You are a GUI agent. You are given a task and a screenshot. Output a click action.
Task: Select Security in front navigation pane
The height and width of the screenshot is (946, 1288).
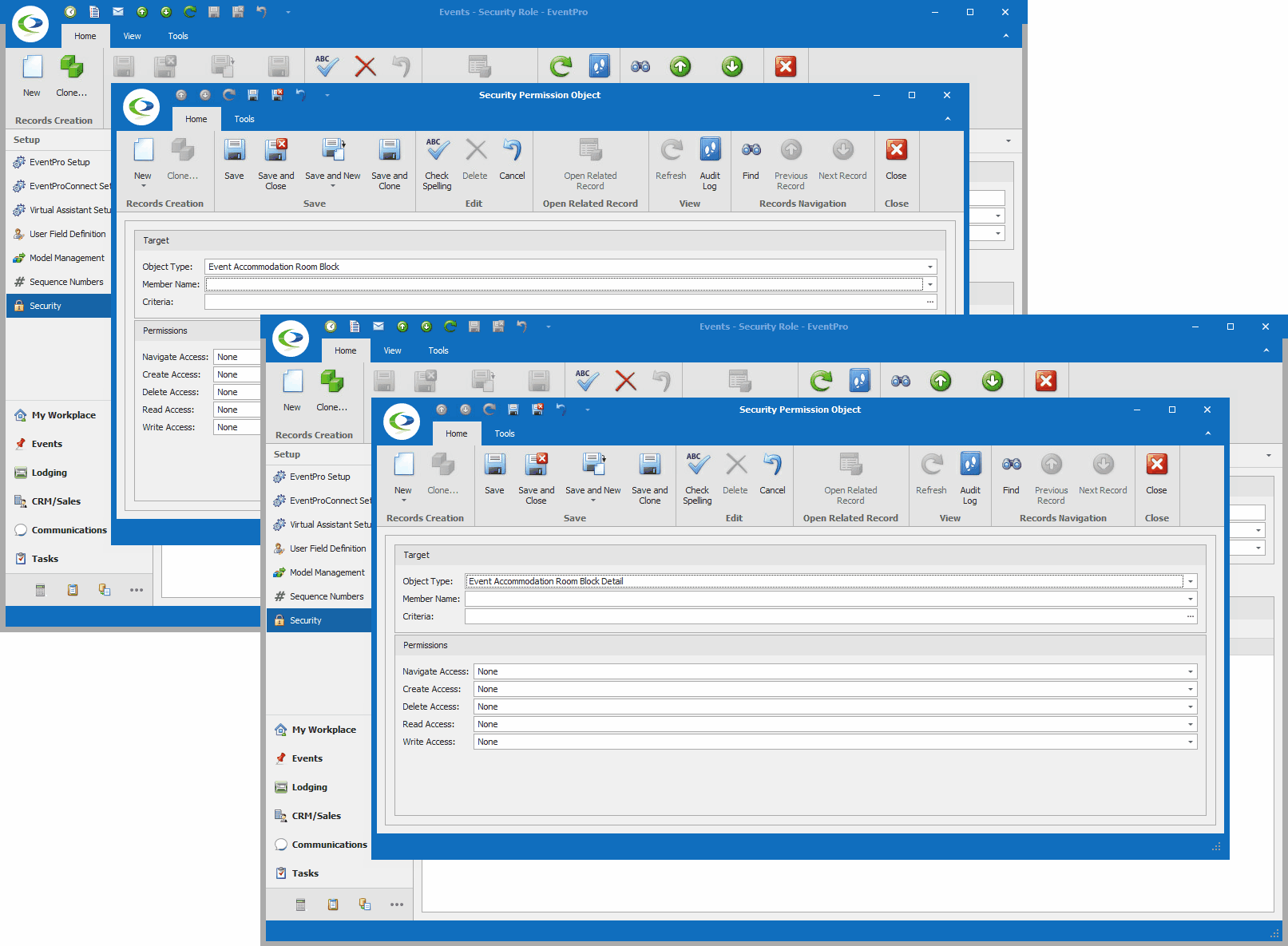[x=319, y=620]
